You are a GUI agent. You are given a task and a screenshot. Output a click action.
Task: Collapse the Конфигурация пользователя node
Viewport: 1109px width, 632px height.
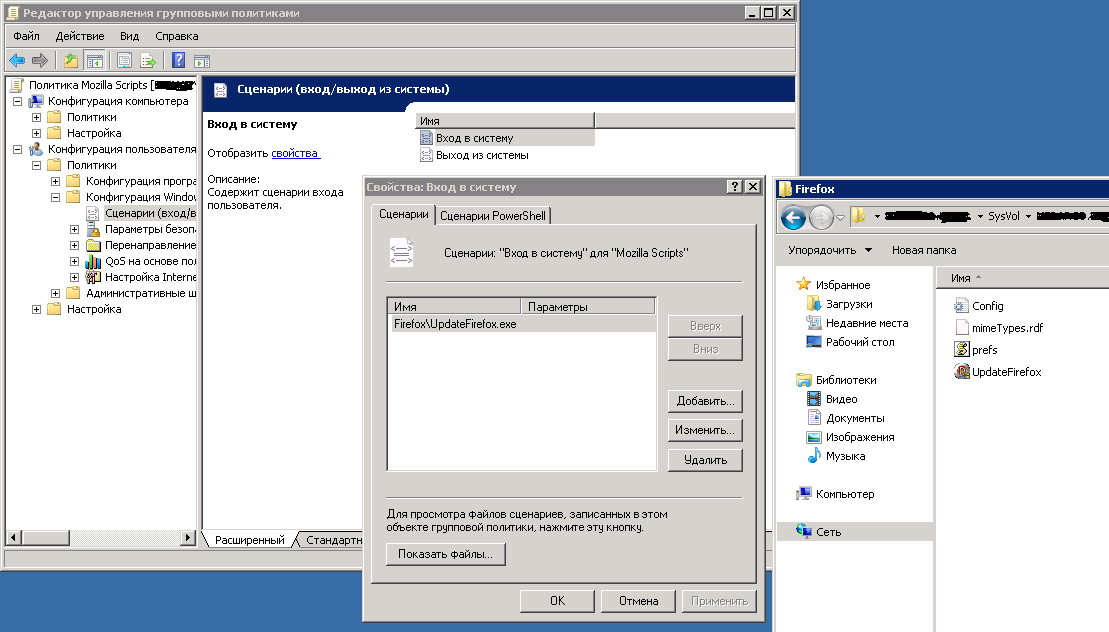(18, 149)
